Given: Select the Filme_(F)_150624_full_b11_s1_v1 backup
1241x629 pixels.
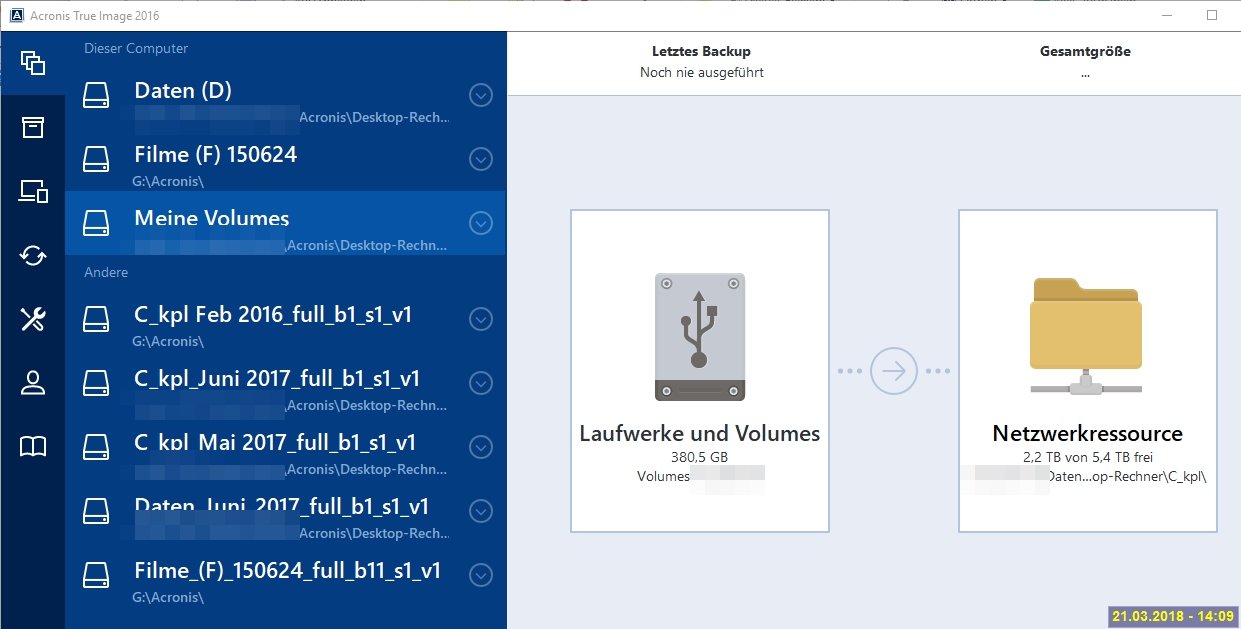Looking at the screenshot, I should coord(286,575).
